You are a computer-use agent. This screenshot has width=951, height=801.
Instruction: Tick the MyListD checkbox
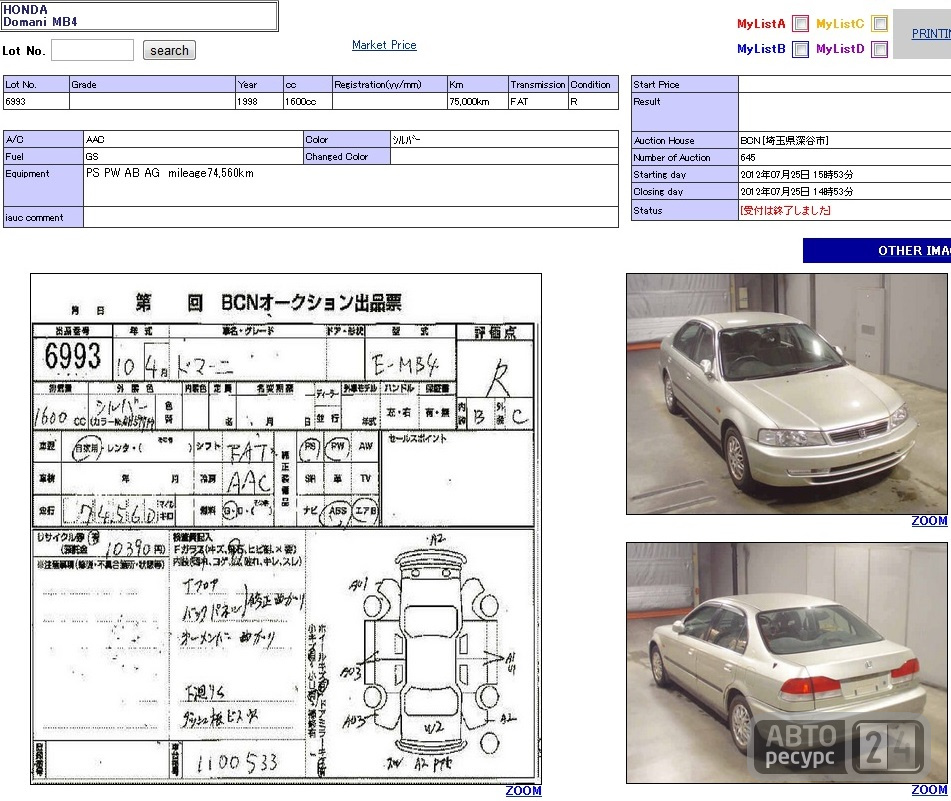pos(879,49)
